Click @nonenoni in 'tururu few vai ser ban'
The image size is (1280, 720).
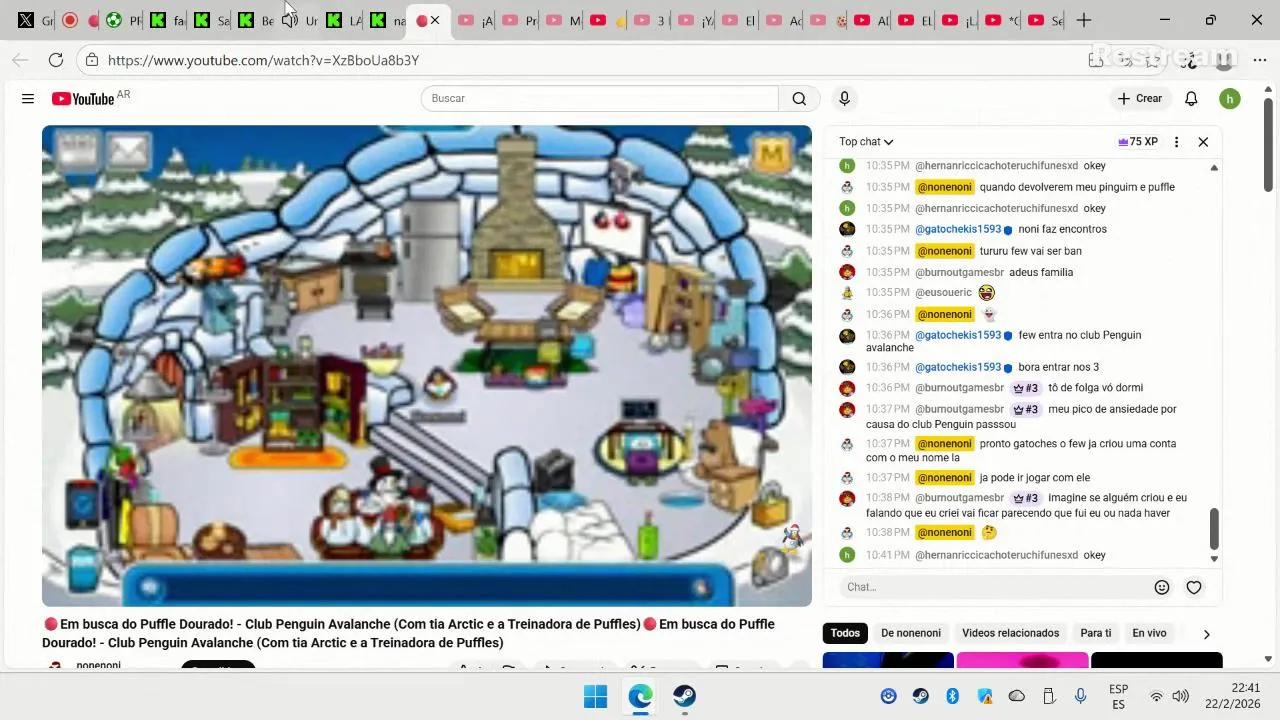tap(945, 251)
